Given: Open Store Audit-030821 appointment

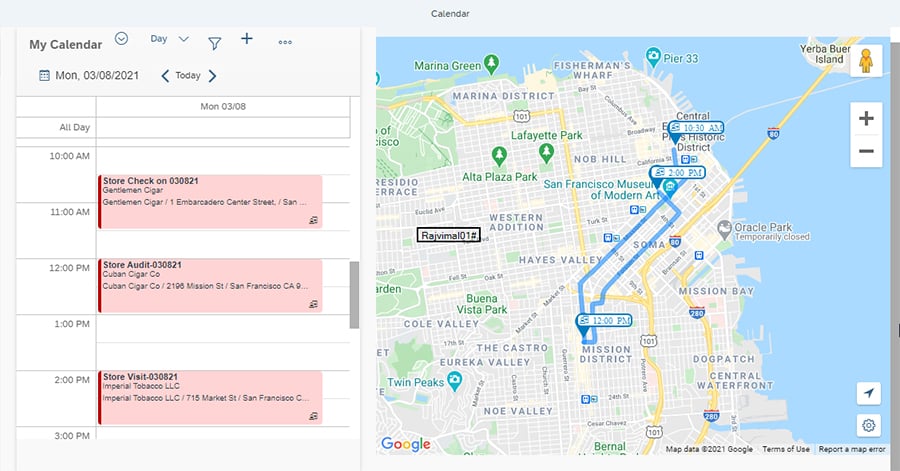Looking at the screenshot, I should 211,286.
